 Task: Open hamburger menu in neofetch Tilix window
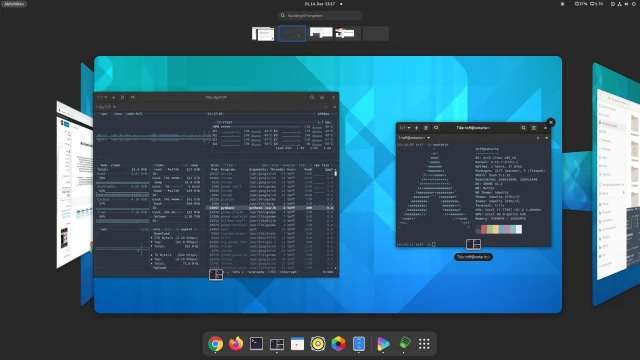coord(534,128)
